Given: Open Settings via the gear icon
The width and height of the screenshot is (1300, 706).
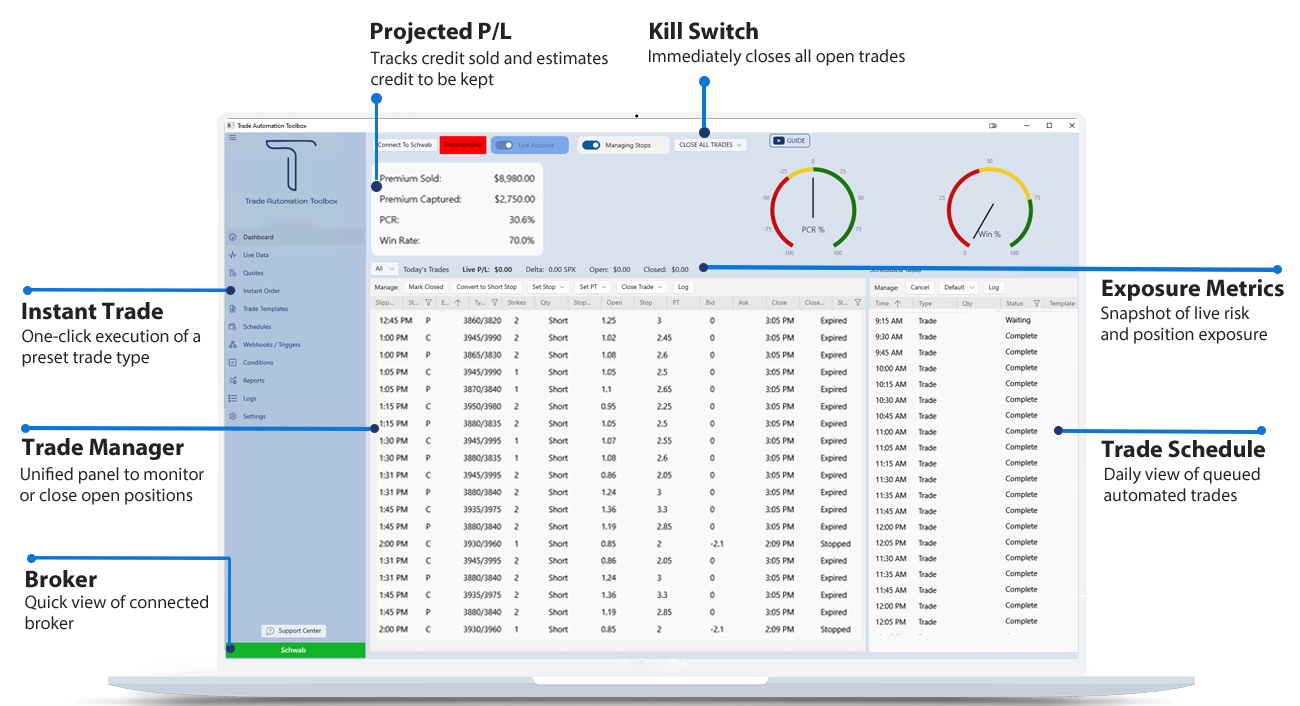Looking at the screenshot, I should (233, 417).
